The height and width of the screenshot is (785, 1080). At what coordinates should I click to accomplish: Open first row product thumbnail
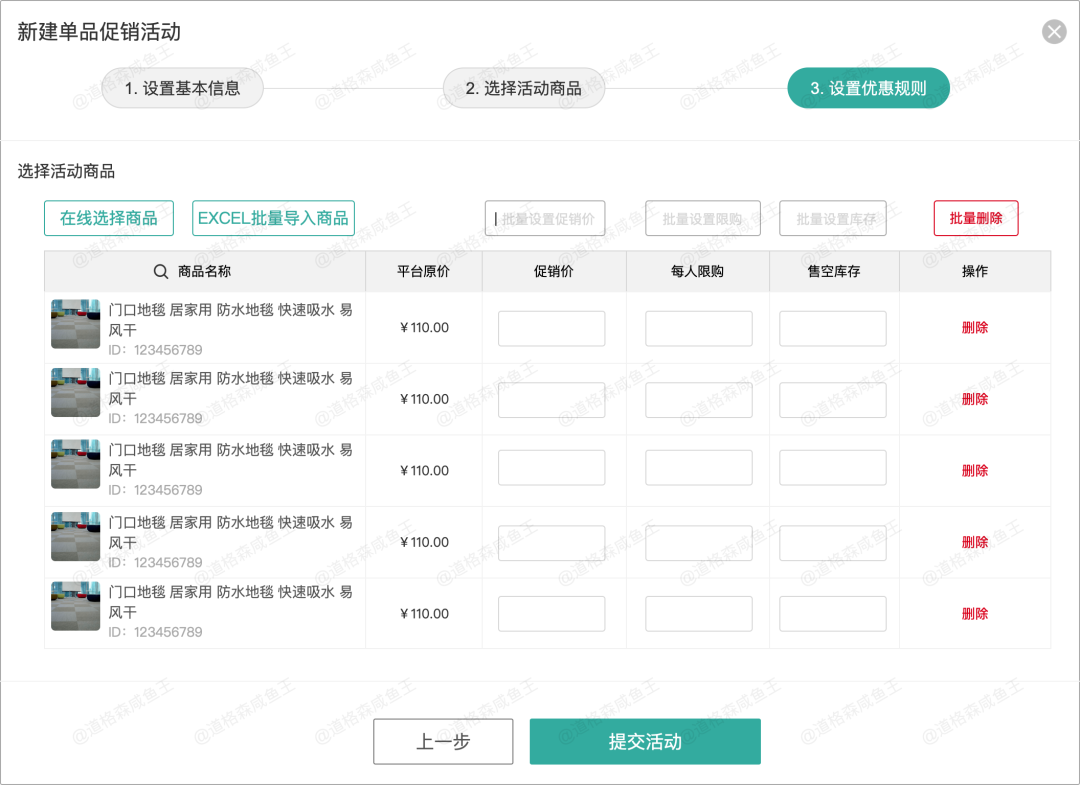pyautogui.click(x=76, y=324)
